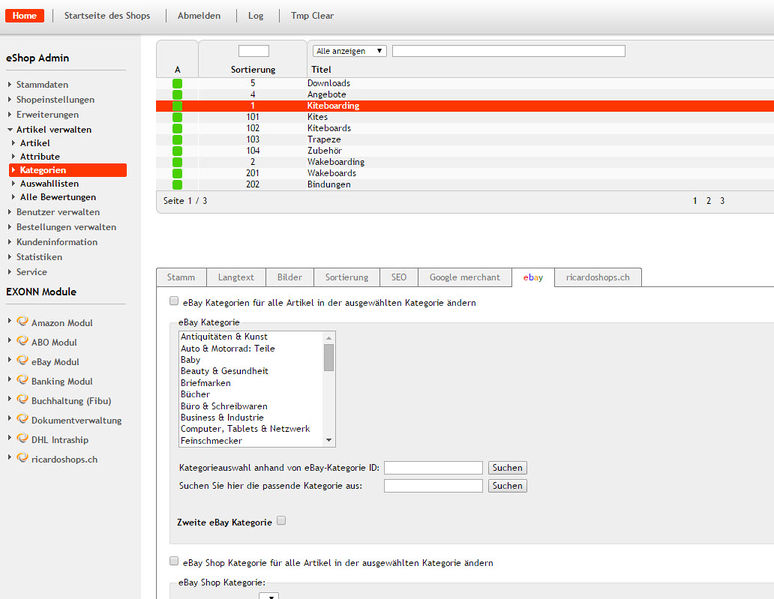The height and width of the screenshot is (599, 774).
Task: Open the Langtext tab
Action: pos(235,277)
